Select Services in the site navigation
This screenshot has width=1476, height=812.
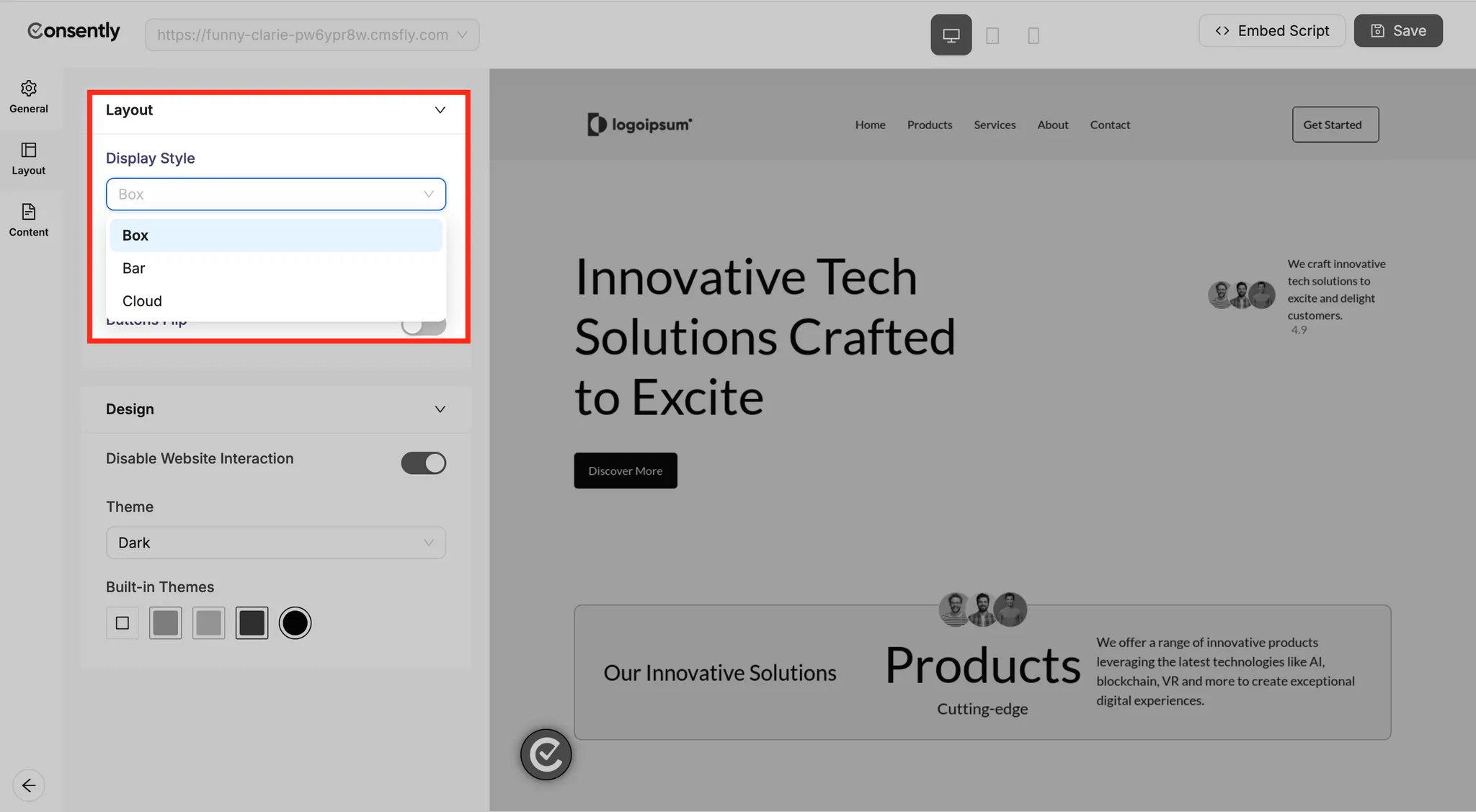995,124
